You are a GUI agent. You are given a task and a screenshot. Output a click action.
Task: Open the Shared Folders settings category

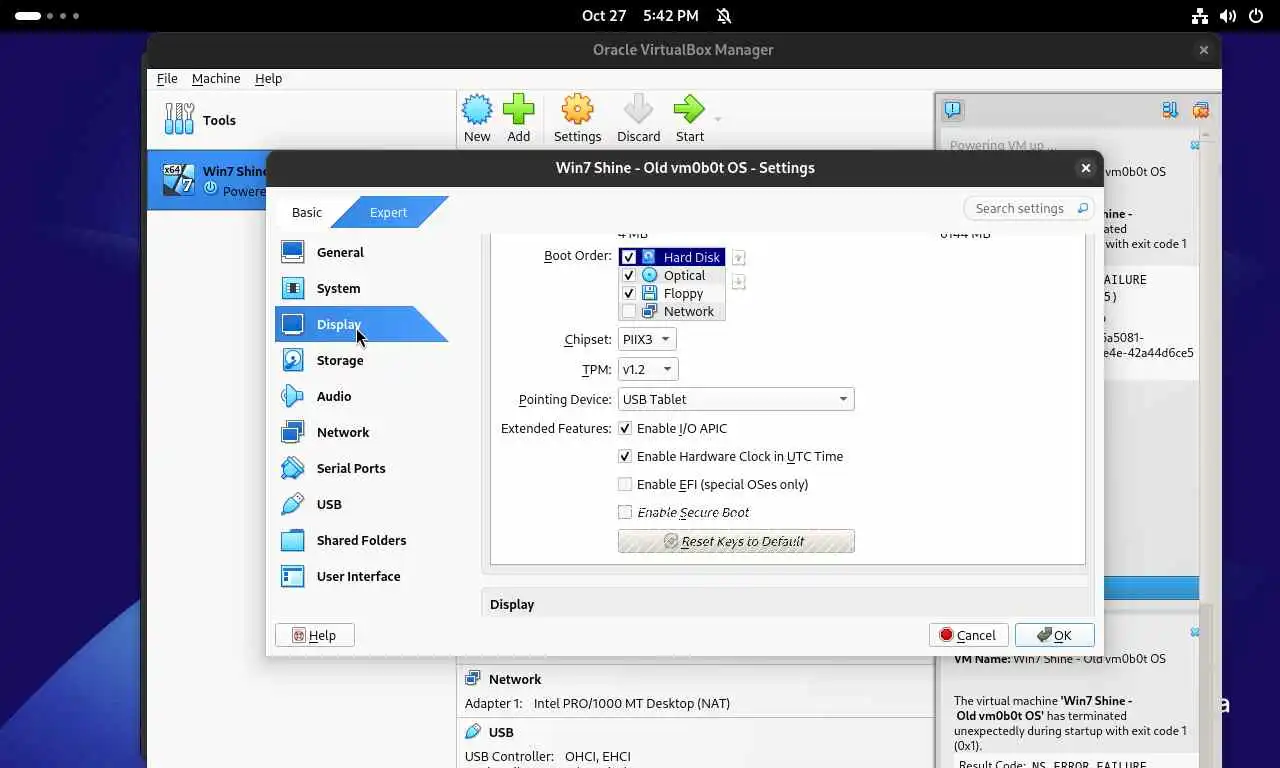[360, 540]
